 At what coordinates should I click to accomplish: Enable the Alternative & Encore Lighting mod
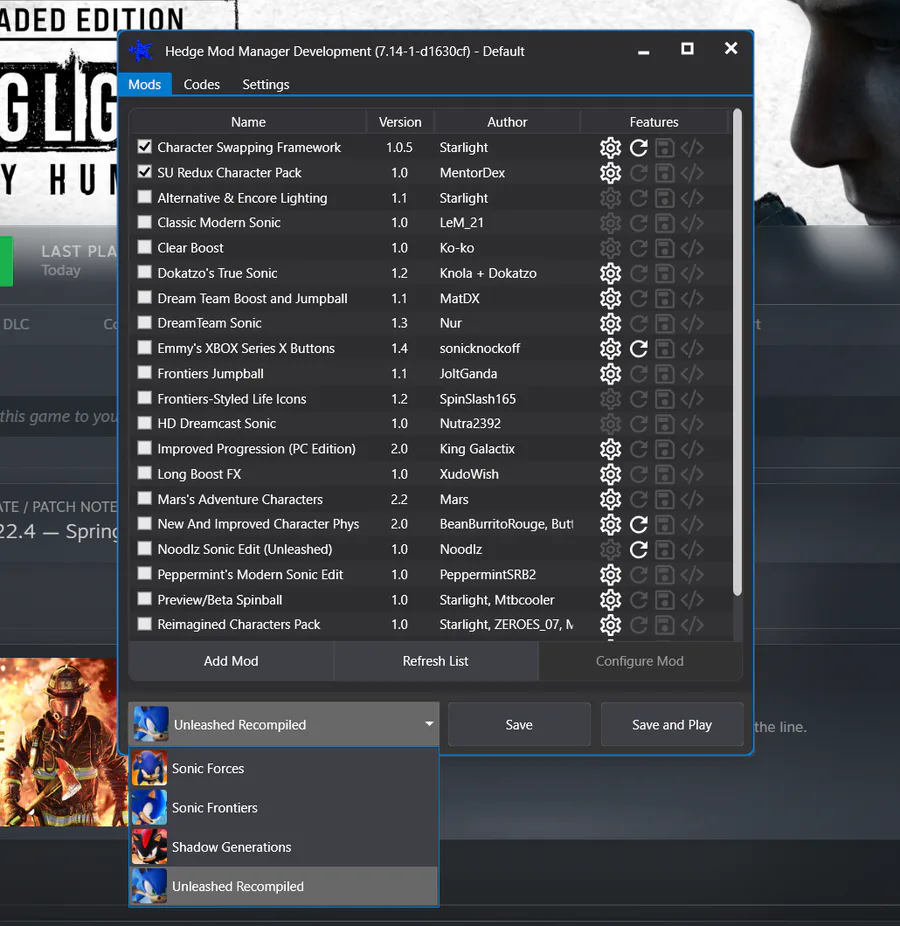[x=144, y=197]
